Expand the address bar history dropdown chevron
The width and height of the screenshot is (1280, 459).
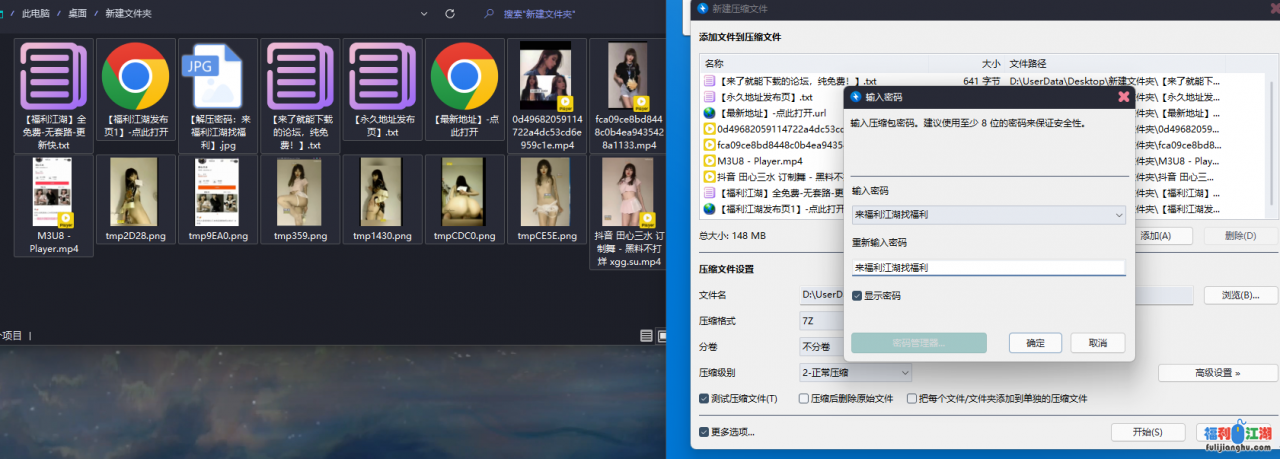(425, 14)
